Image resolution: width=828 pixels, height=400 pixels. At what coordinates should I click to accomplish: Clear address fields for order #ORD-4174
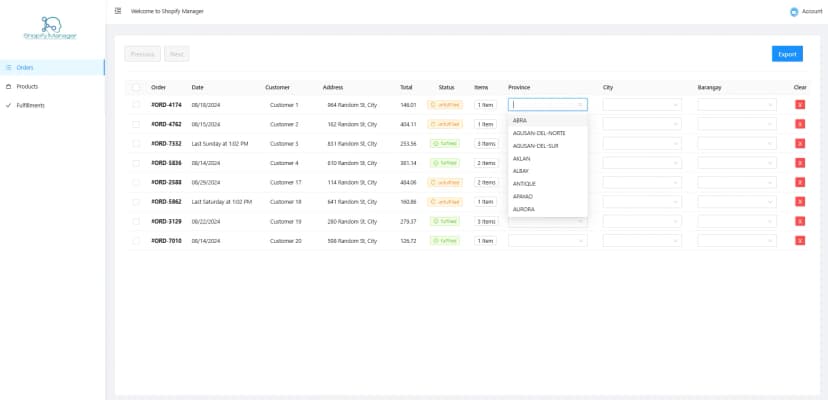point(800,105)
